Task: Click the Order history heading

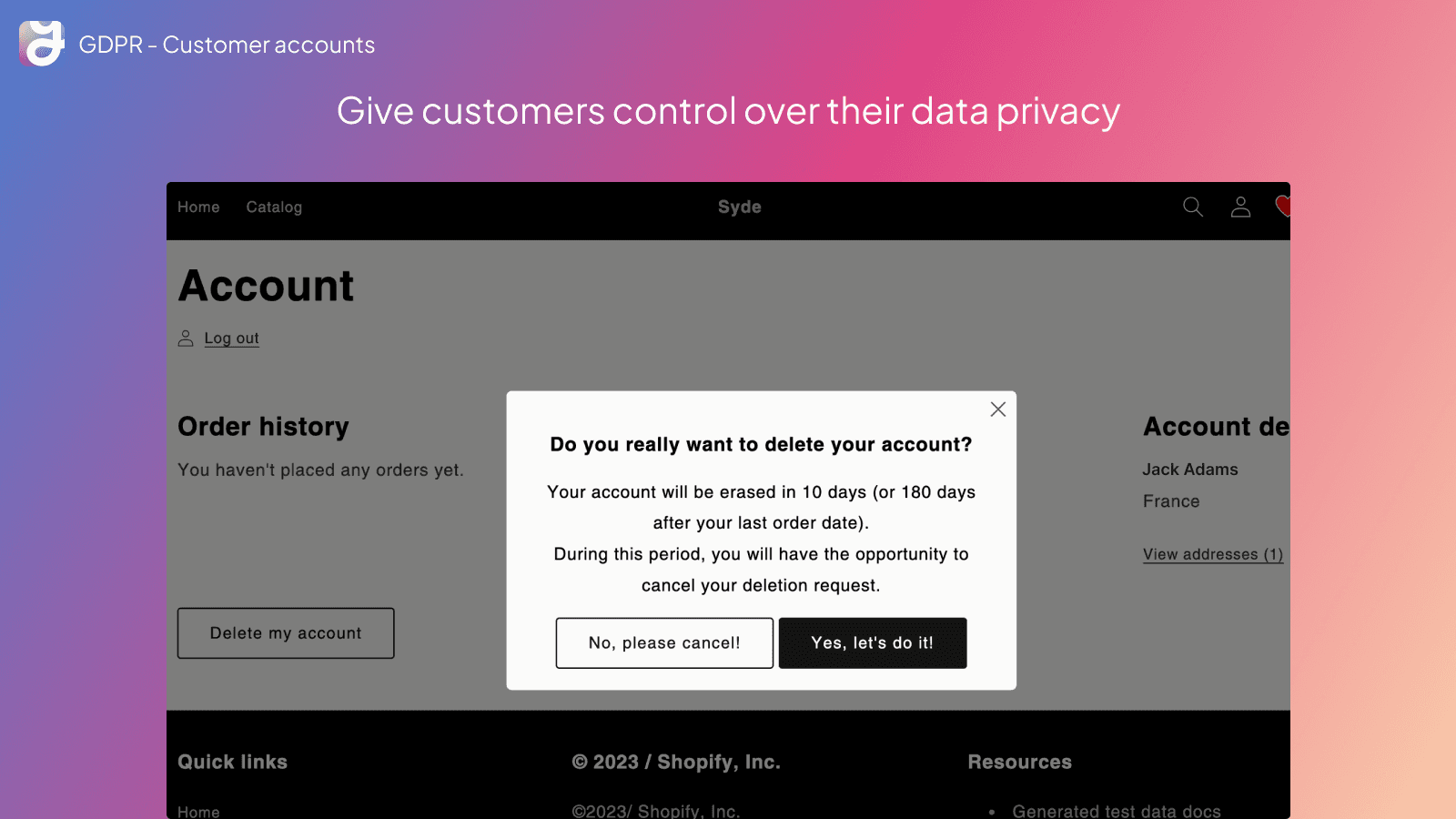Action: point(263,427)
